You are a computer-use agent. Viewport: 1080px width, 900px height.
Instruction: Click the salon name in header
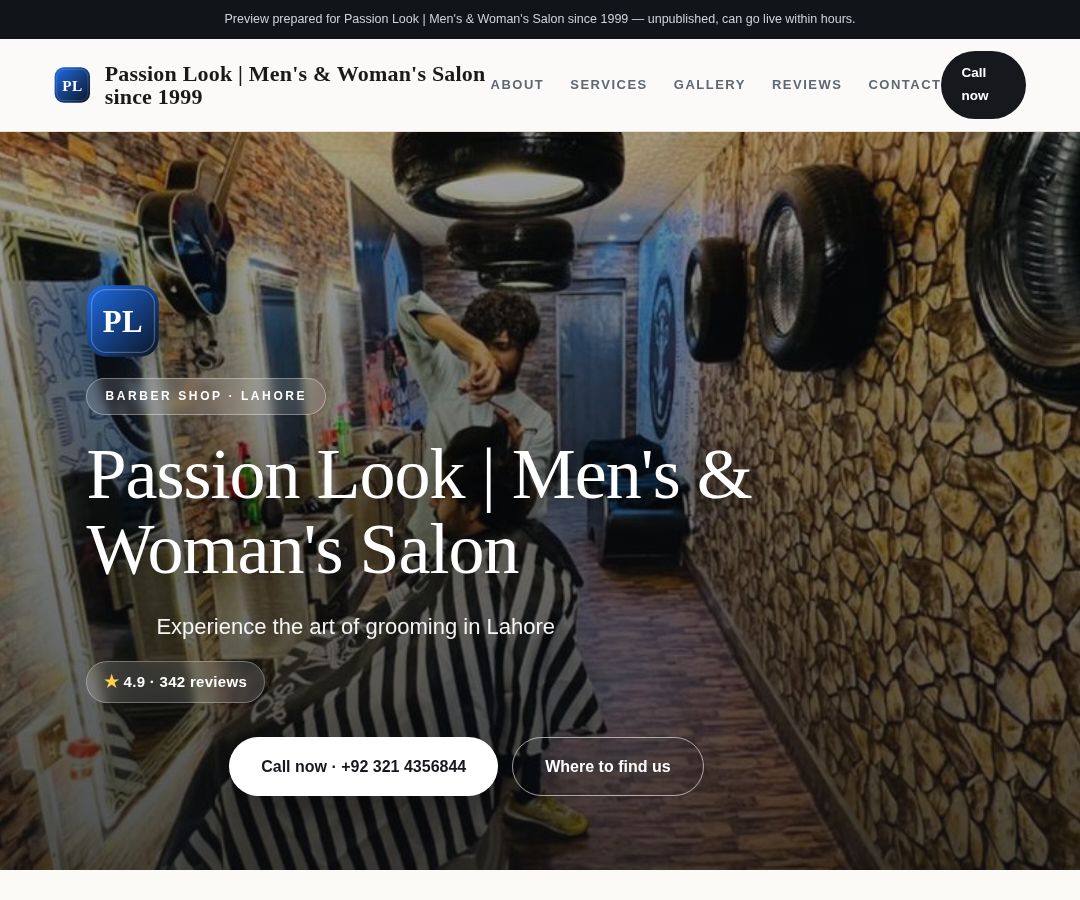coord(295,85)
